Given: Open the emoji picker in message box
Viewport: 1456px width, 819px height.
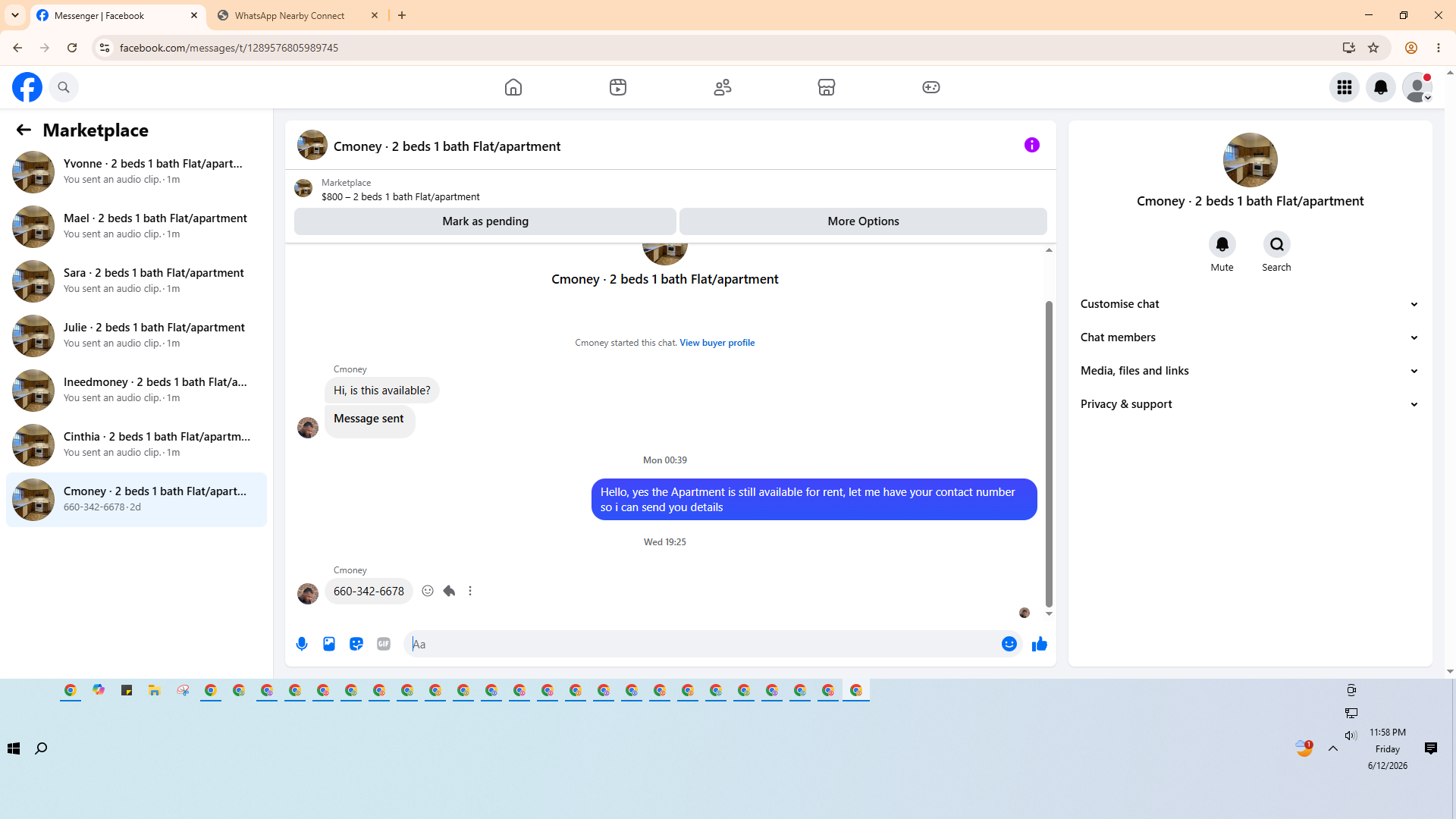Looking at the screenshot, I should pos(1009,644).
